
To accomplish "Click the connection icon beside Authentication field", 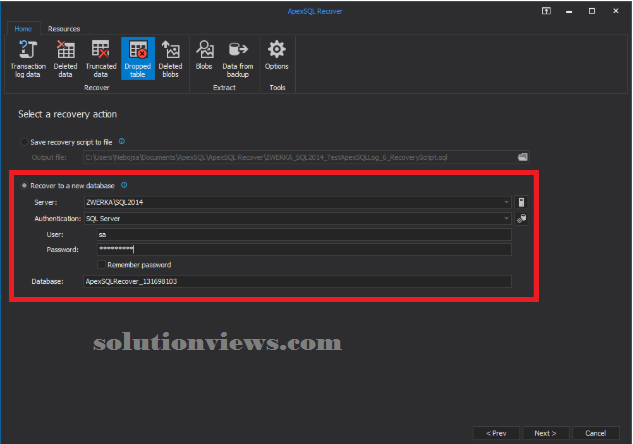I will (x=522, y=218).
